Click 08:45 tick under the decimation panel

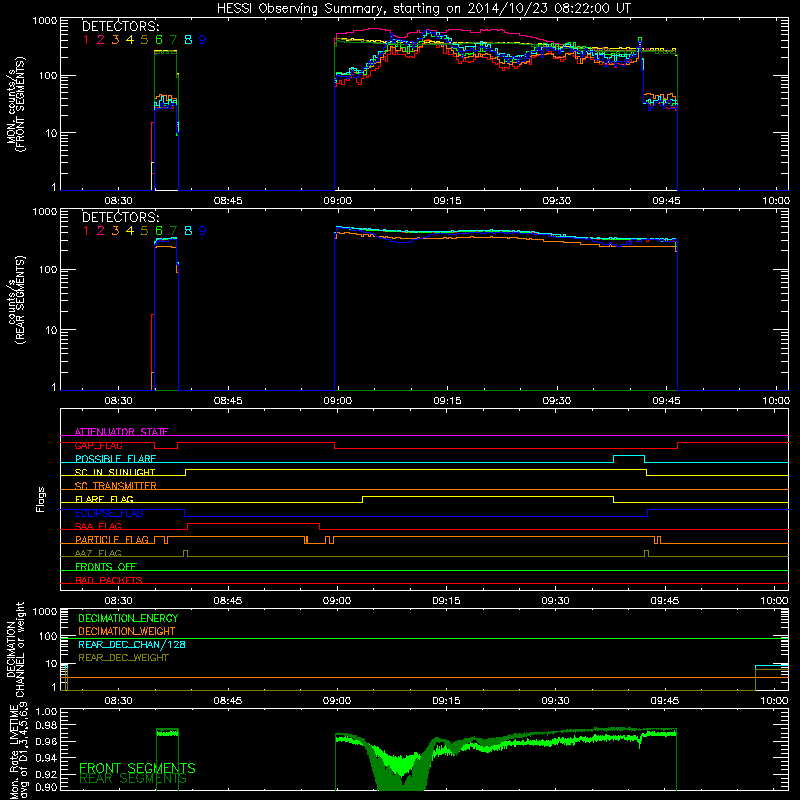pyautogui.click(x=228, y=701)
